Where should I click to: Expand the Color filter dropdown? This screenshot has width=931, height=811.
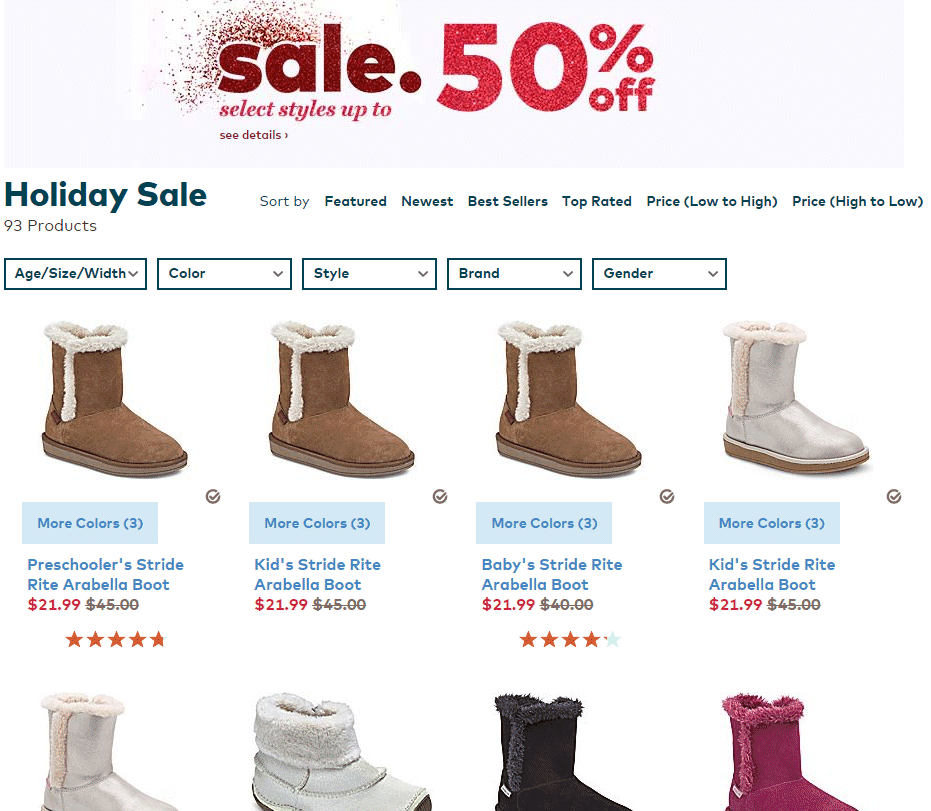[224, 274]
